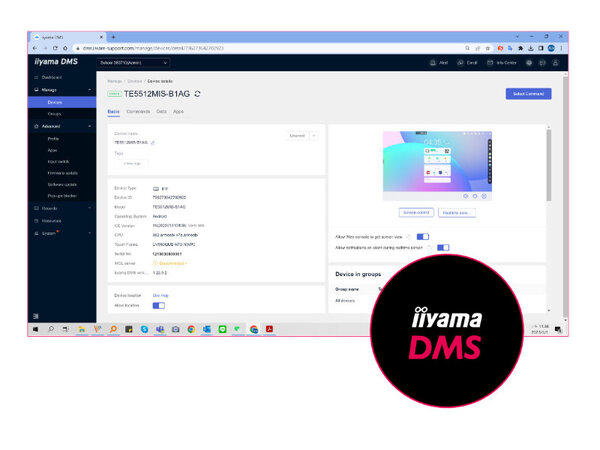Screen dimensions: 600x450
Task: Collapse the Advanced section in sidebar
Action: [x=89, y=126]
